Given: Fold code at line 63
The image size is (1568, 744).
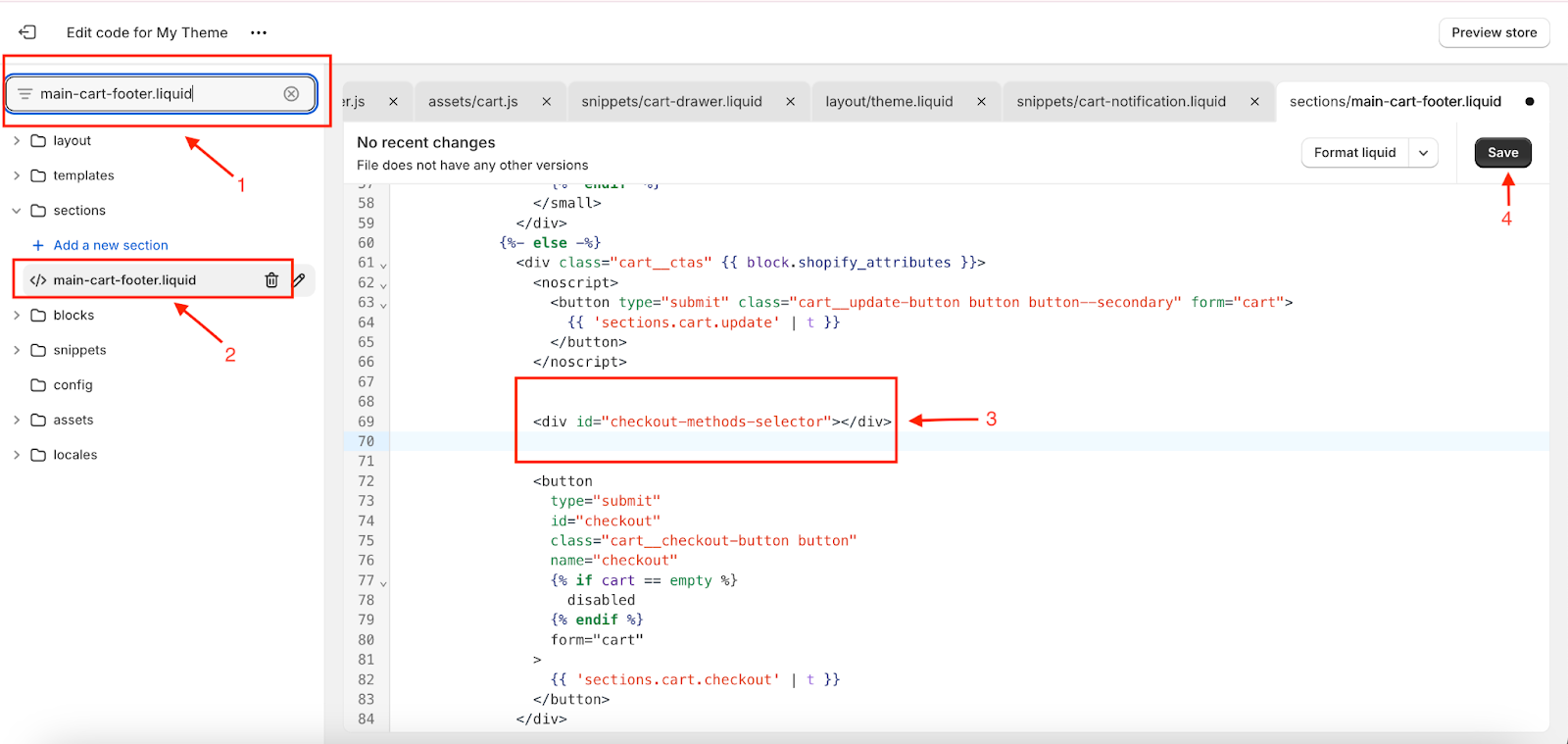Looking at the screenshot, I should (383, 304).
